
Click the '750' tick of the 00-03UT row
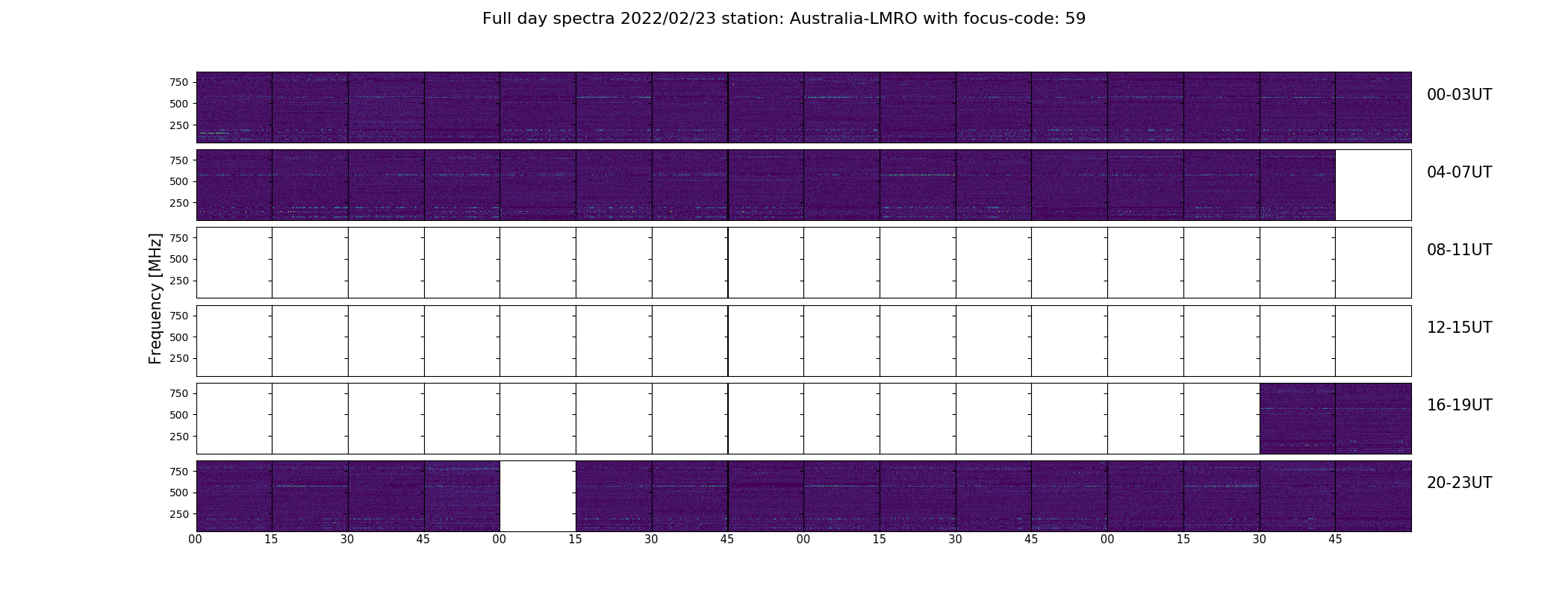tap(179, 82)
